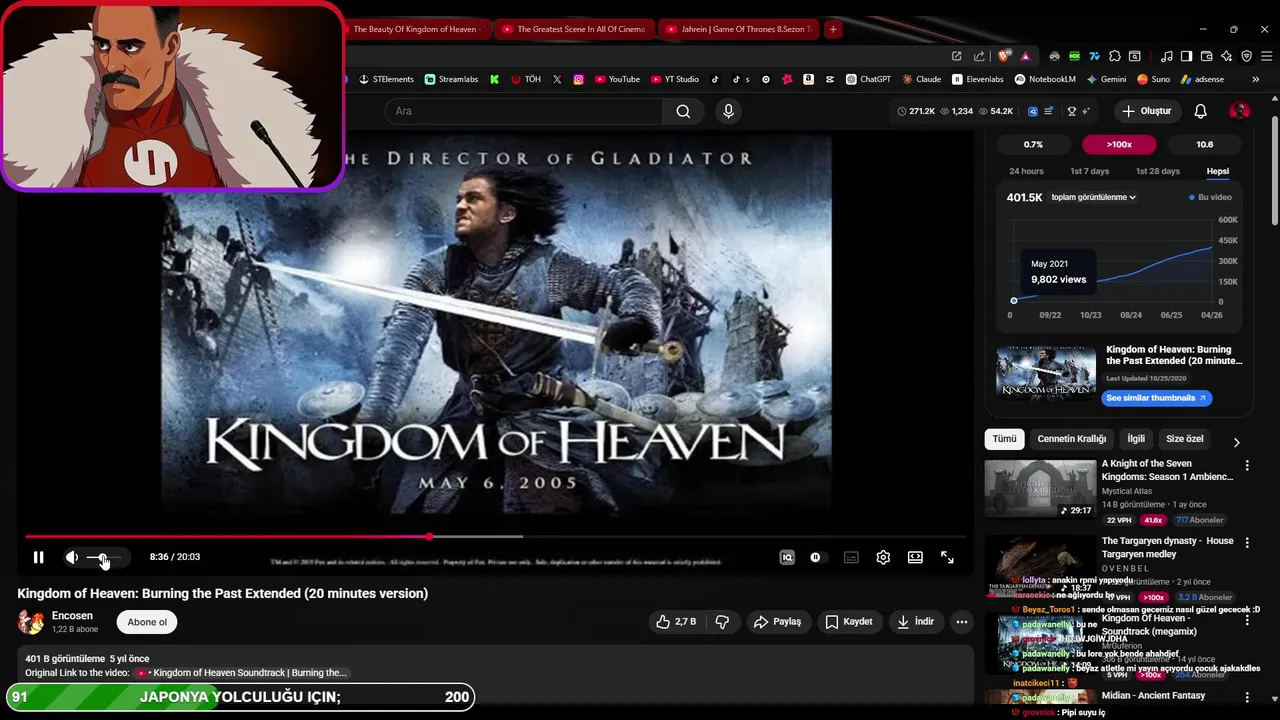
Task: Open the Oluştur create menu
Action: [x=1146, y=111]
